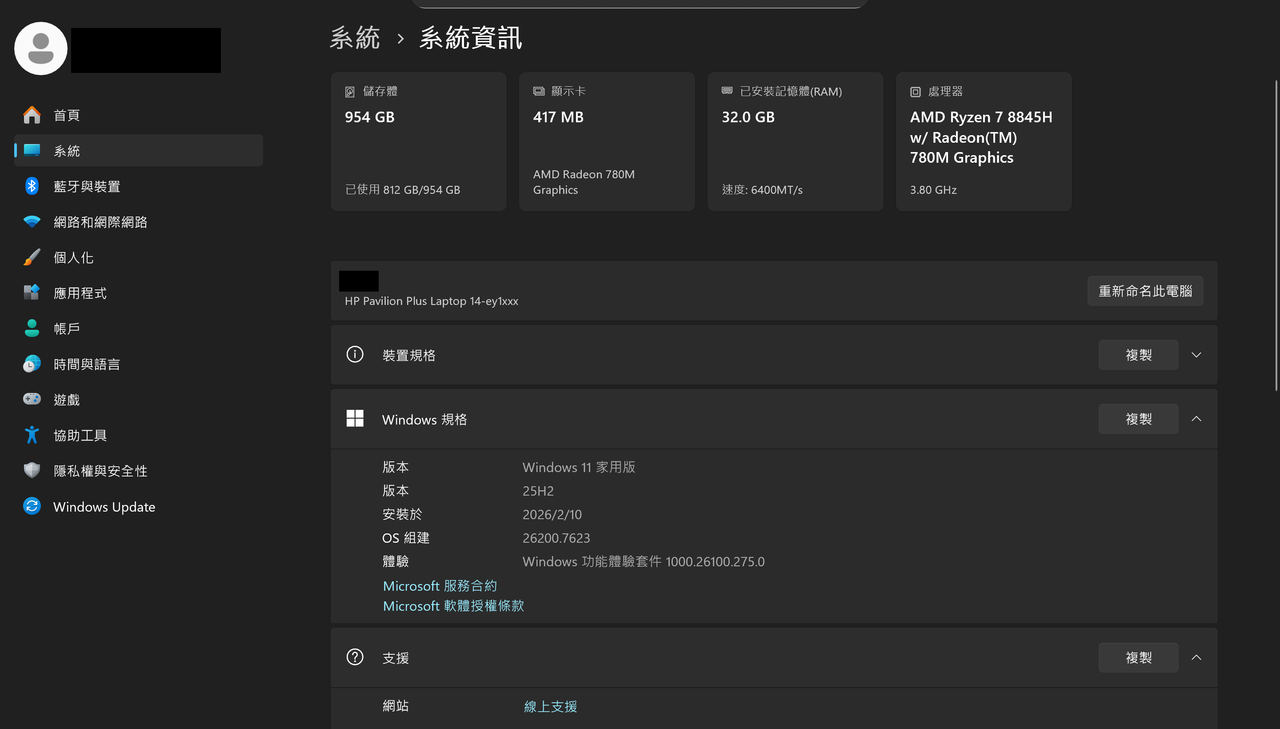Screen dimensions: 1280x729
Task: Select 應用程式 in the sidebar
Action: pyautogui.click(x=138, y=293)
